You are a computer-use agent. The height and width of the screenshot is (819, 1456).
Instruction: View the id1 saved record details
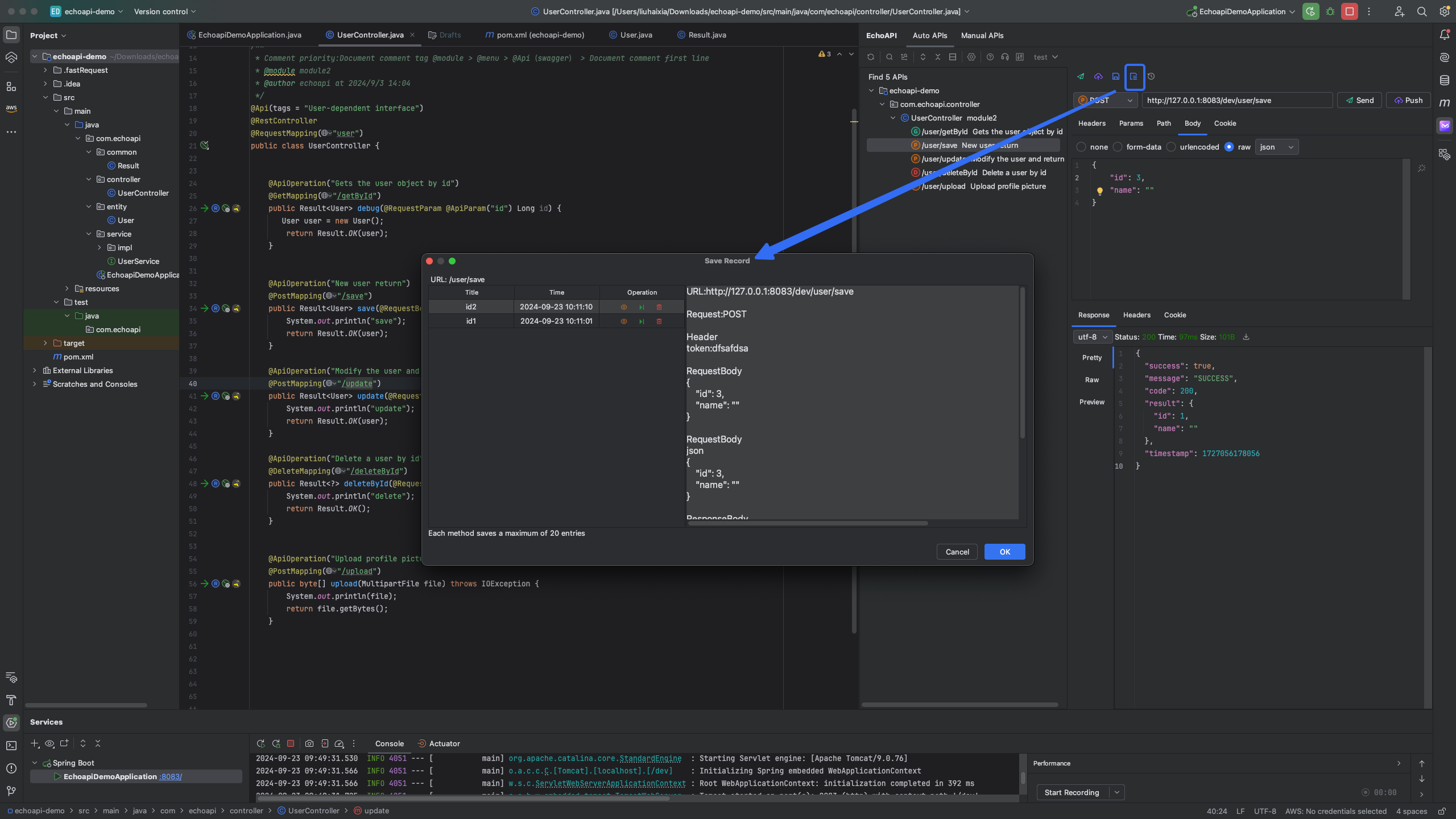click(623, 321)
